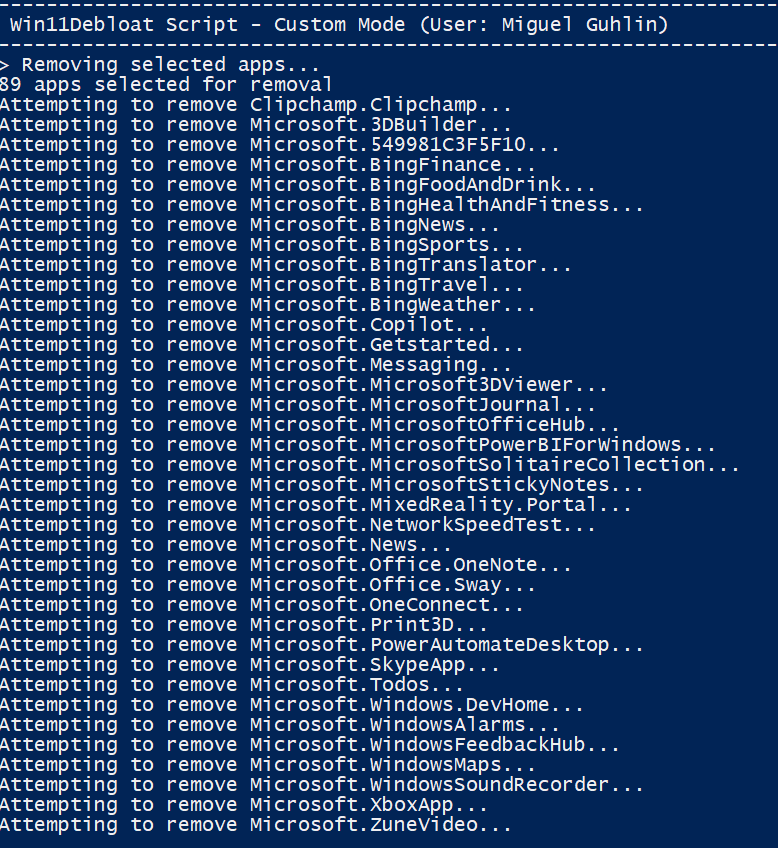Click the Microsoft.Windows.DevHome entry
778x848 pixels.
tap(292, 705)
